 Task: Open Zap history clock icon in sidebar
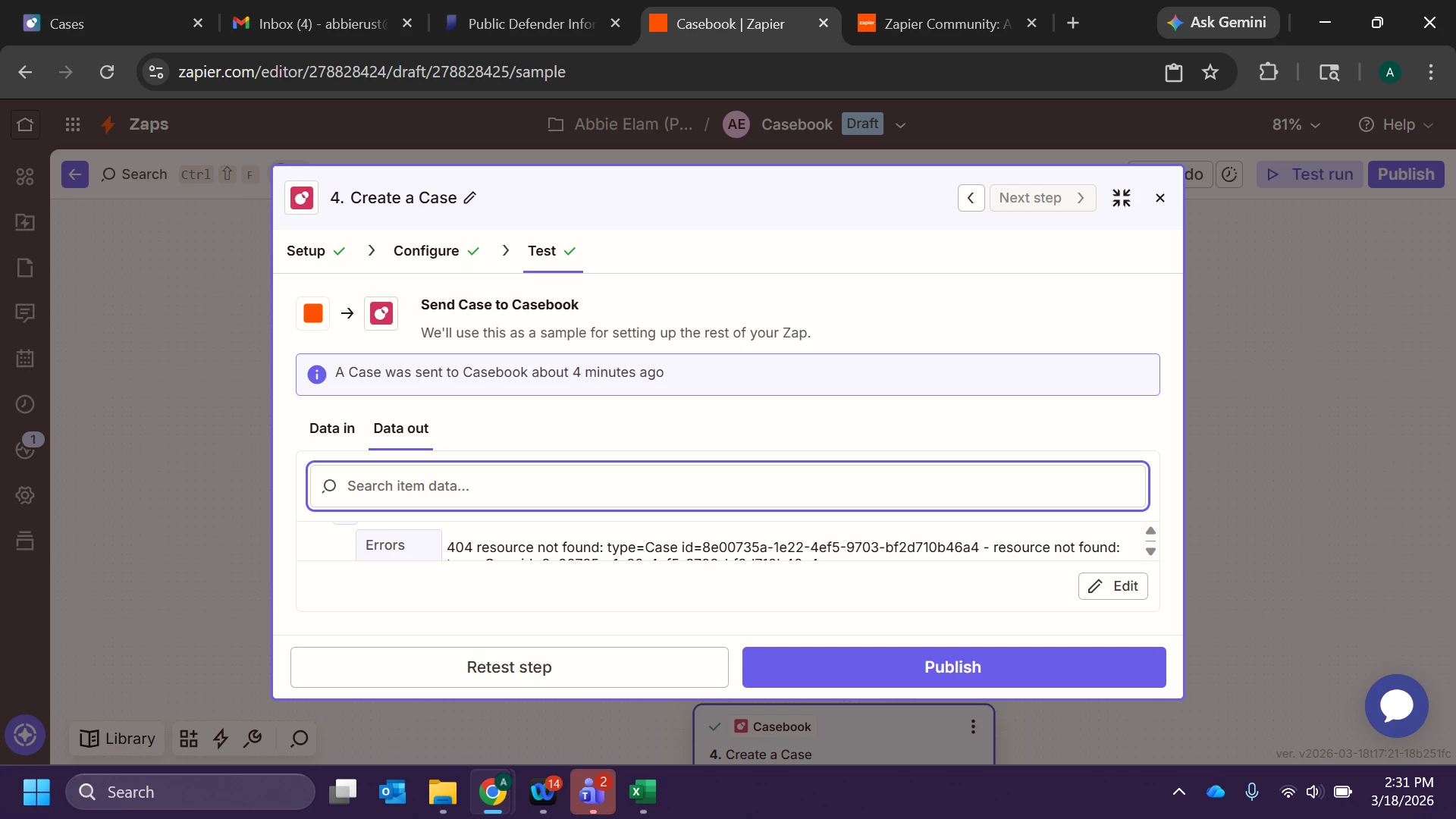pyautogui.click(x=25, y=404)
